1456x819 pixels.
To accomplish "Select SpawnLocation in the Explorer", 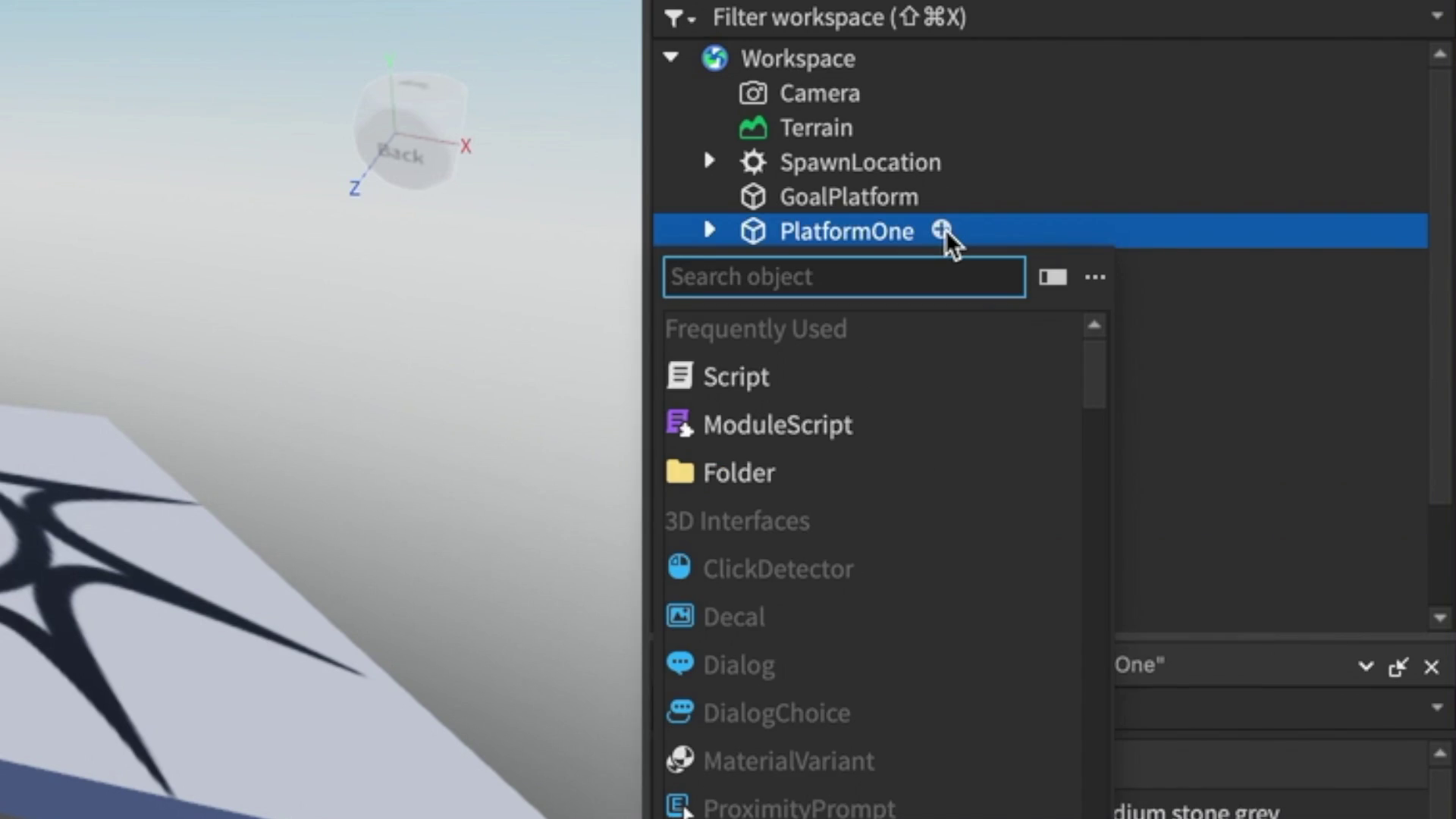I will click(x=860, y=162).
